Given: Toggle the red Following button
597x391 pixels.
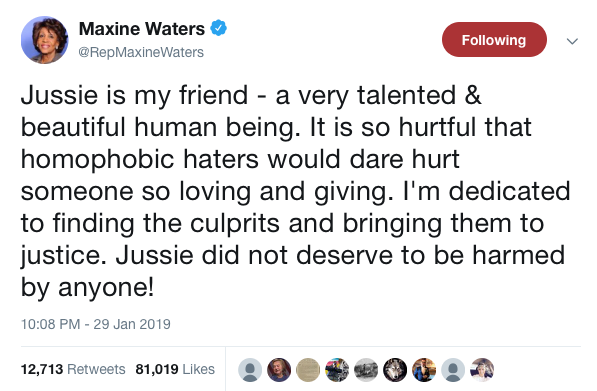Looking at the screenshot, I should point(494,40).
